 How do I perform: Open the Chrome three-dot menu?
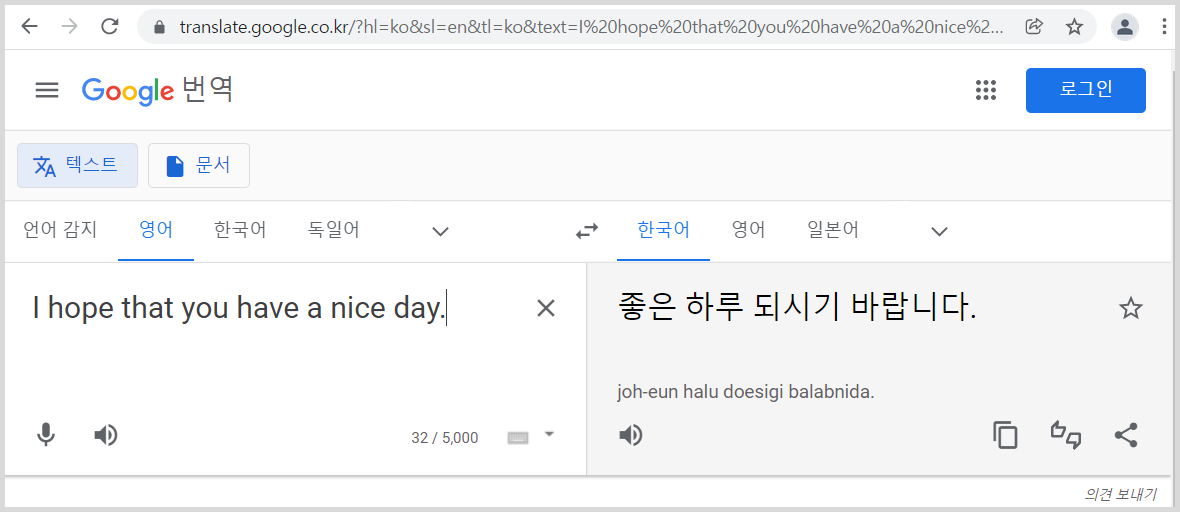[1165, 27]
